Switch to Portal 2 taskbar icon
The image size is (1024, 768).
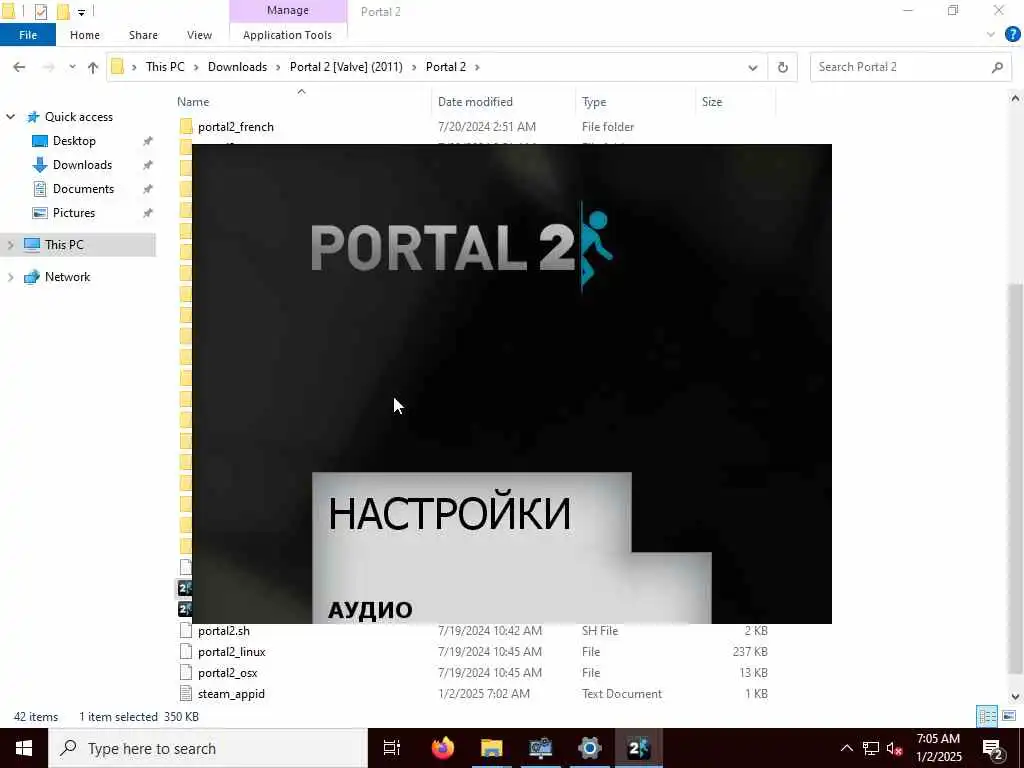639,748
